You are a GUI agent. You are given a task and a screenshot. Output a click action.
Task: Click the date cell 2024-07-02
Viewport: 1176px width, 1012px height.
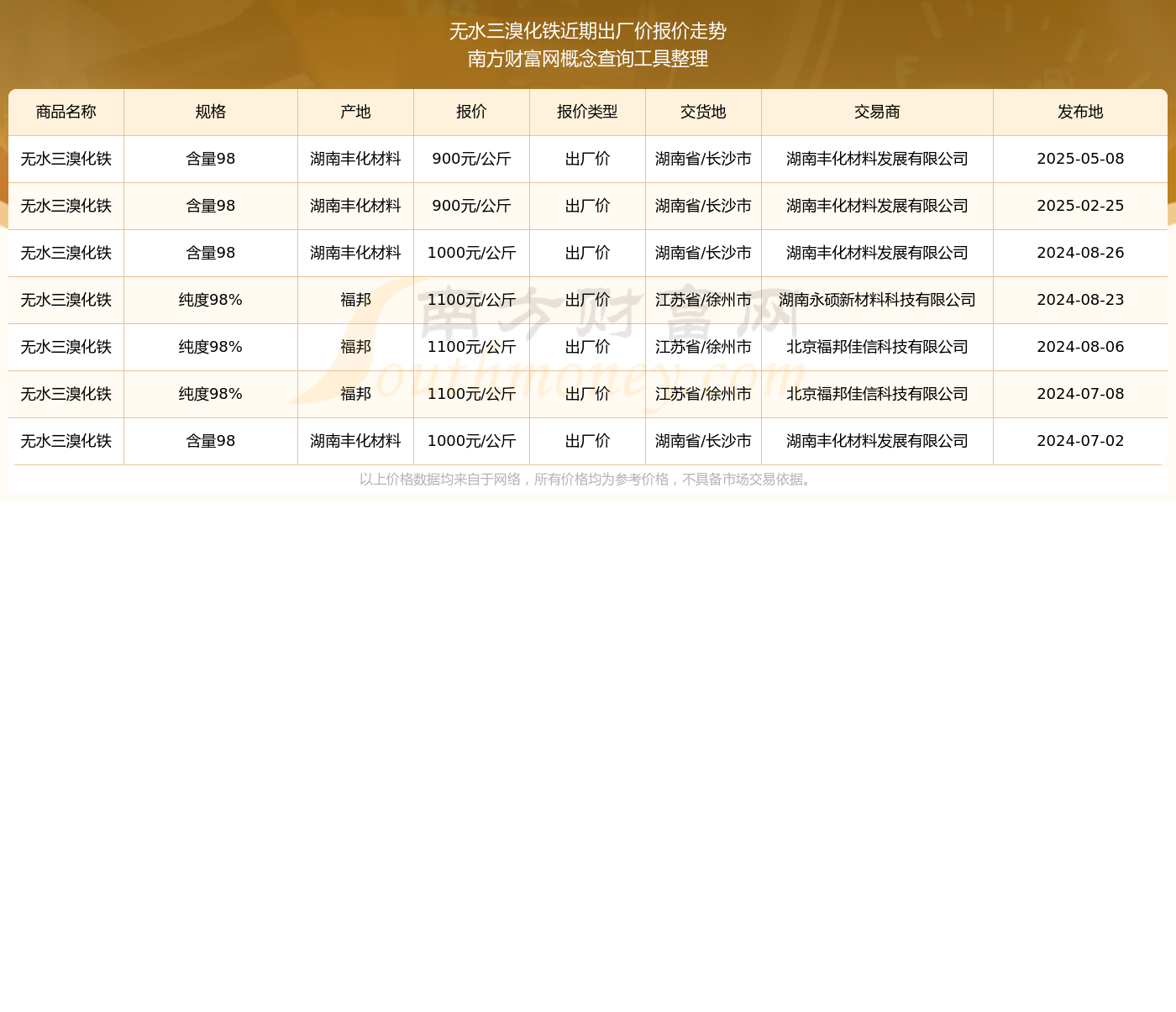click(1080, 441)
